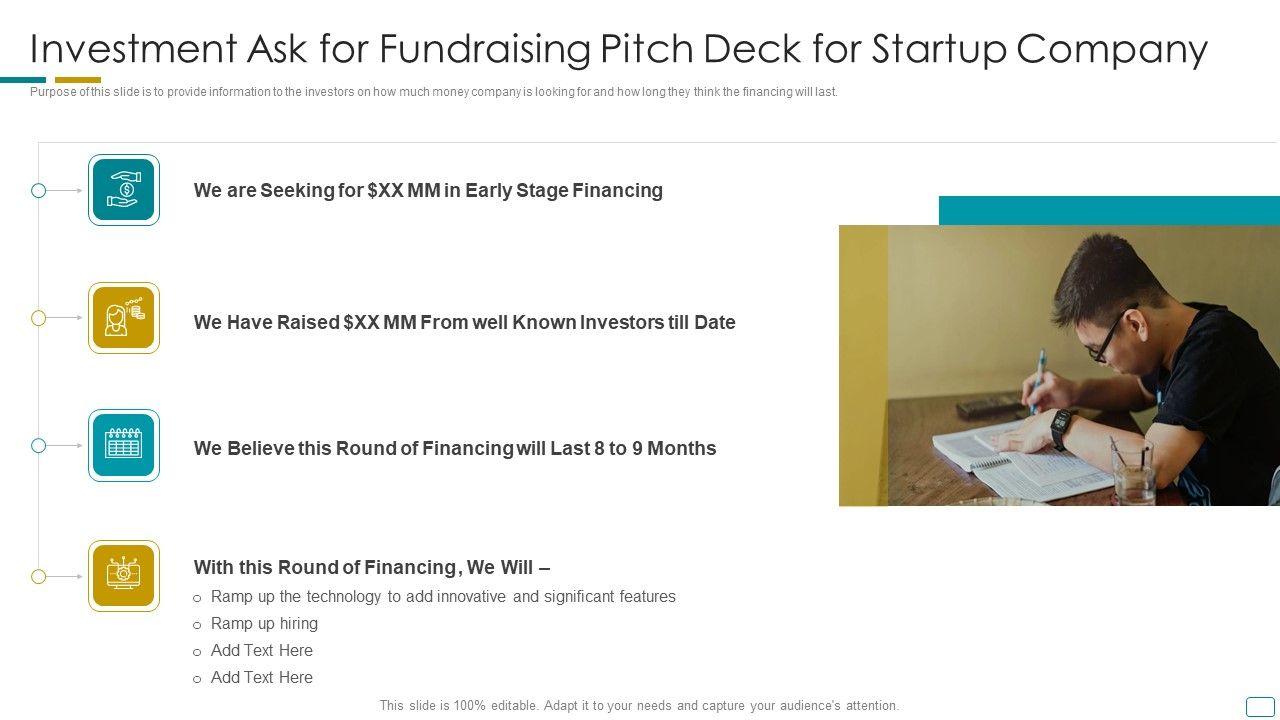
Task: Click the investor with coins icon
Action: tap(124, 318)
